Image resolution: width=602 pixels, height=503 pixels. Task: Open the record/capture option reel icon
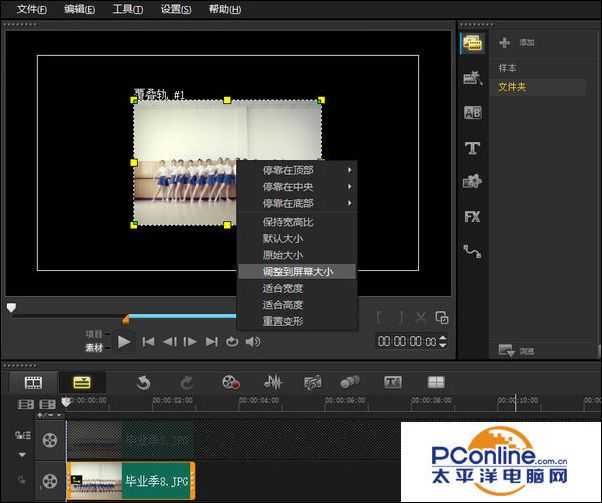point(231,382)
